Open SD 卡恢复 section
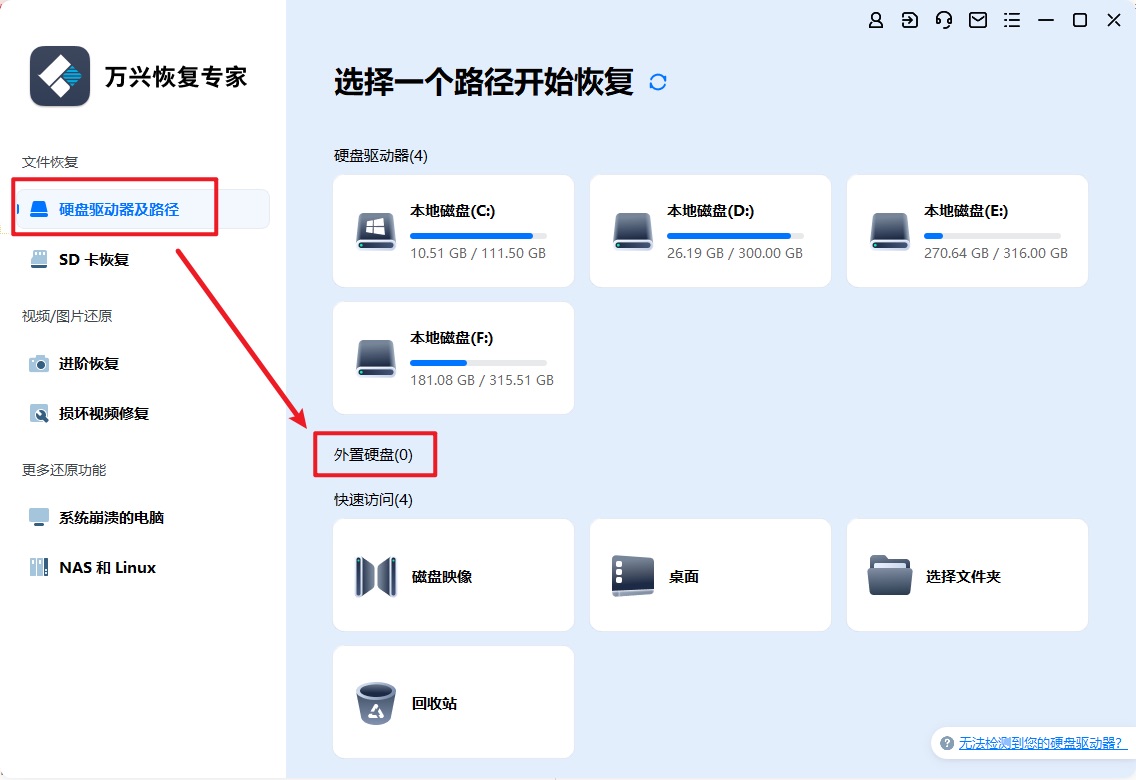 (x=93, y=259)
